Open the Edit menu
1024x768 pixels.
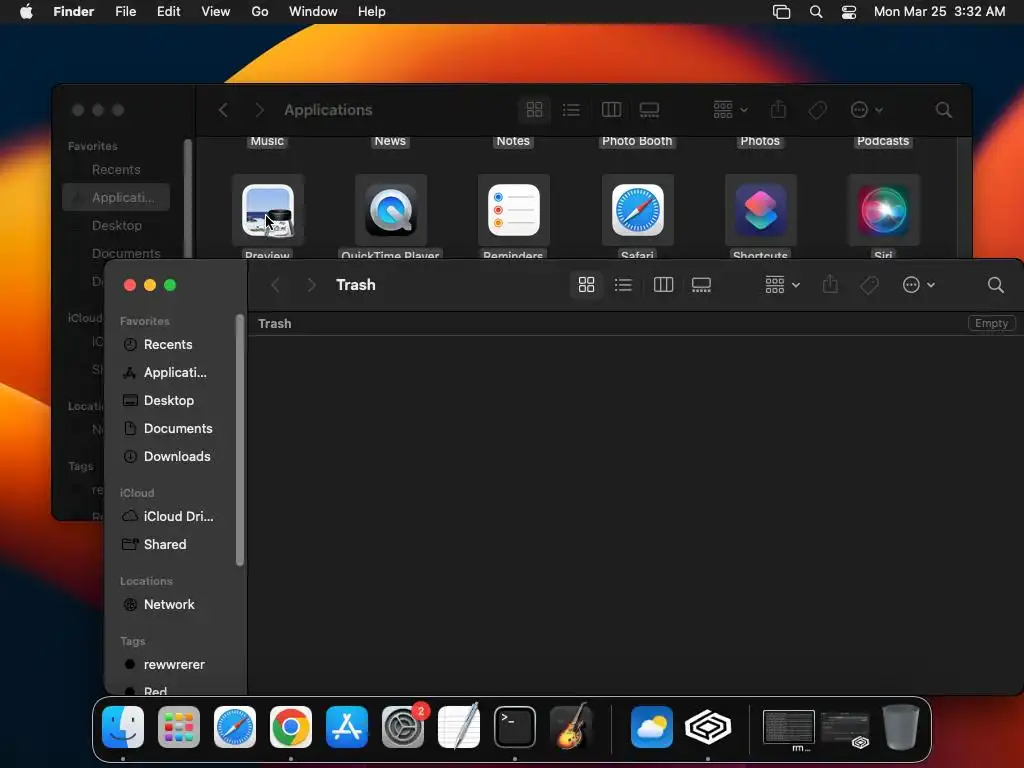[168, 12]
